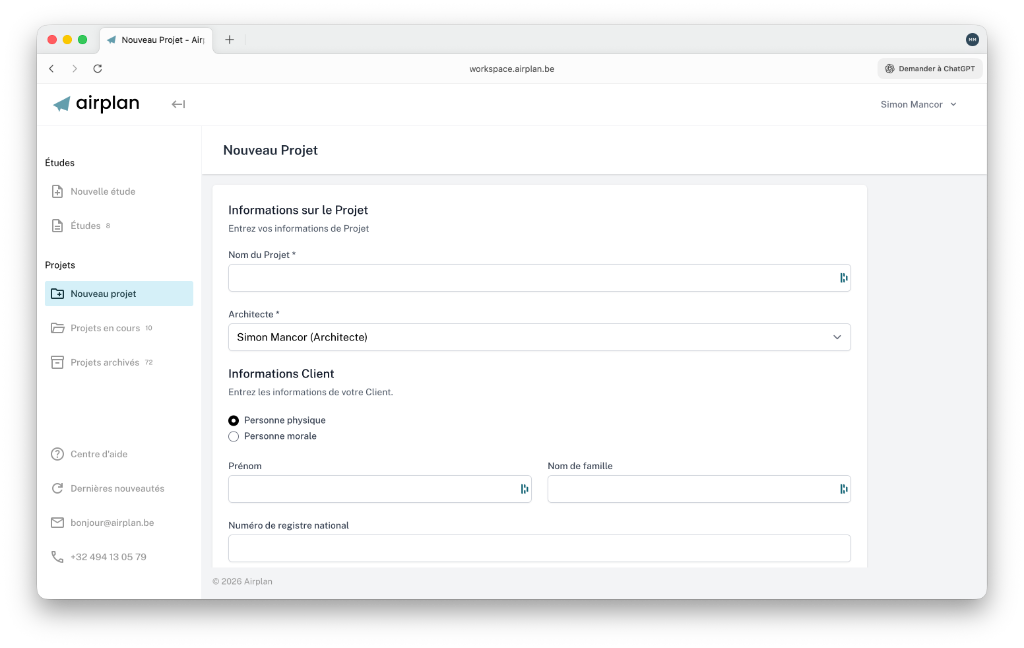The height and width of the screenshot is (648, 1024).
Task: Open the Centre d'aide link
Action: 99,454
